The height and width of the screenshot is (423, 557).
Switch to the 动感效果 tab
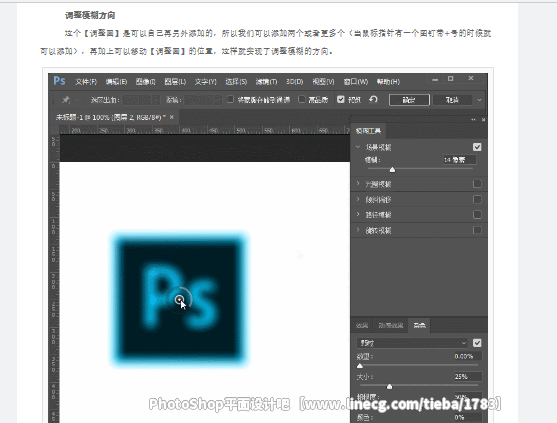coord(390,325)
